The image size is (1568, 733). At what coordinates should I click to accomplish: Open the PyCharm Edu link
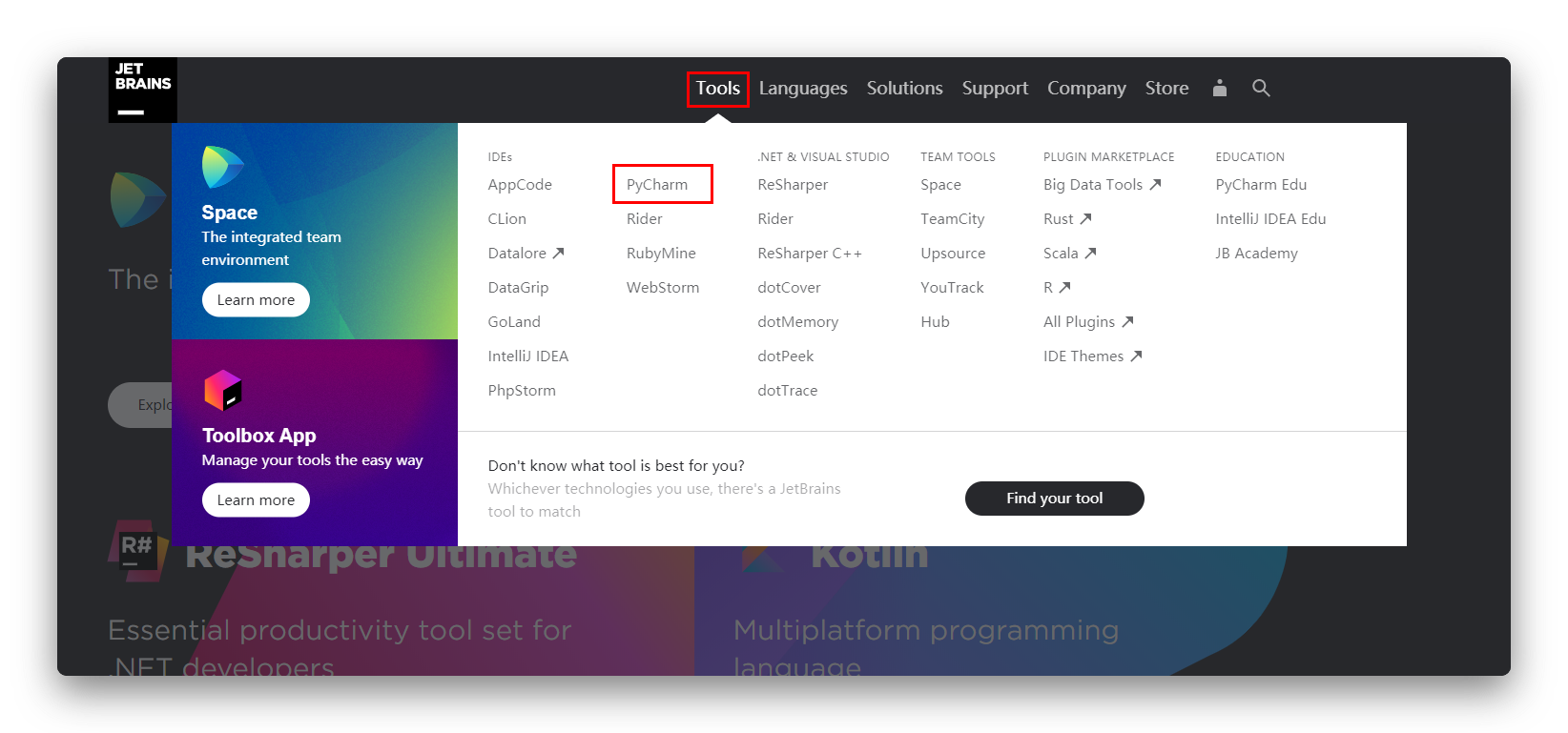(1261, 184)
